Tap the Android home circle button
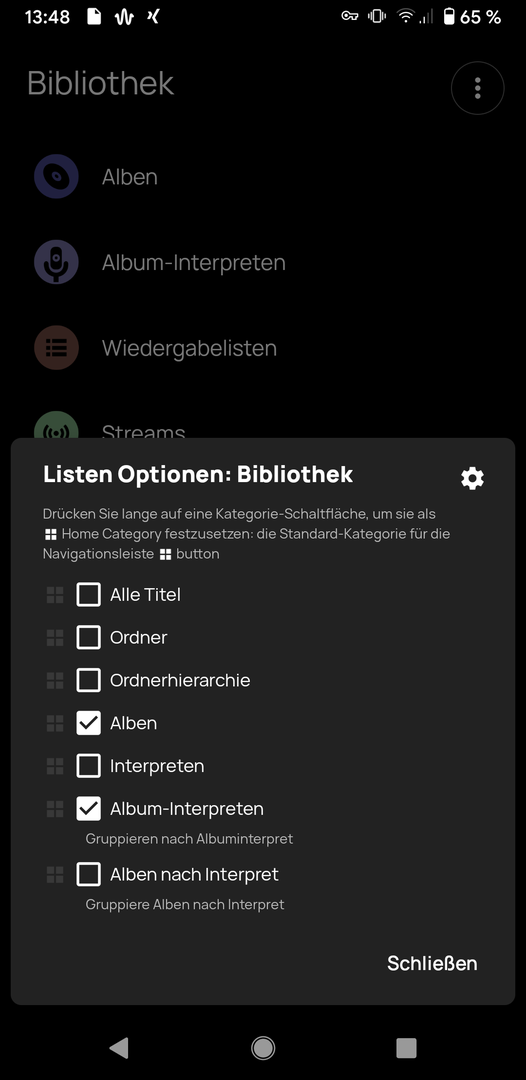The height and width of the screenshot is (1080, 526). [x=263, y=1048]
